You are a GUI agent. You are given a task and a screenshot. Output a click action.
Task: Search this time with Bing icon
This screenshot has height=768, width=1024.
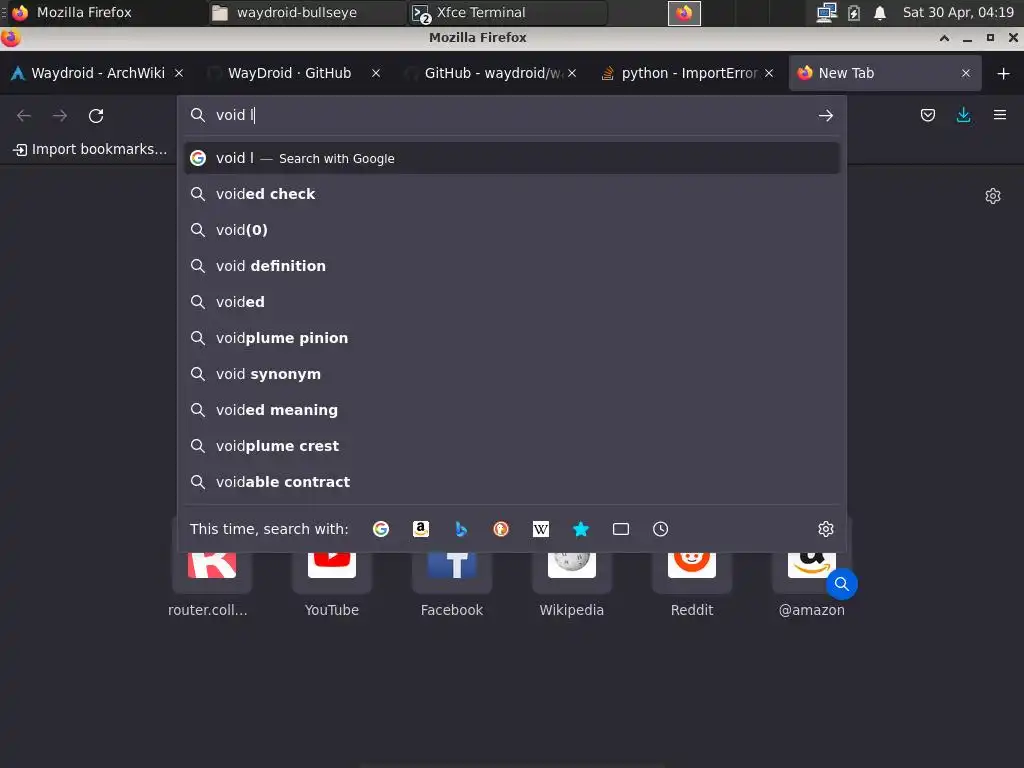(461, 529)
